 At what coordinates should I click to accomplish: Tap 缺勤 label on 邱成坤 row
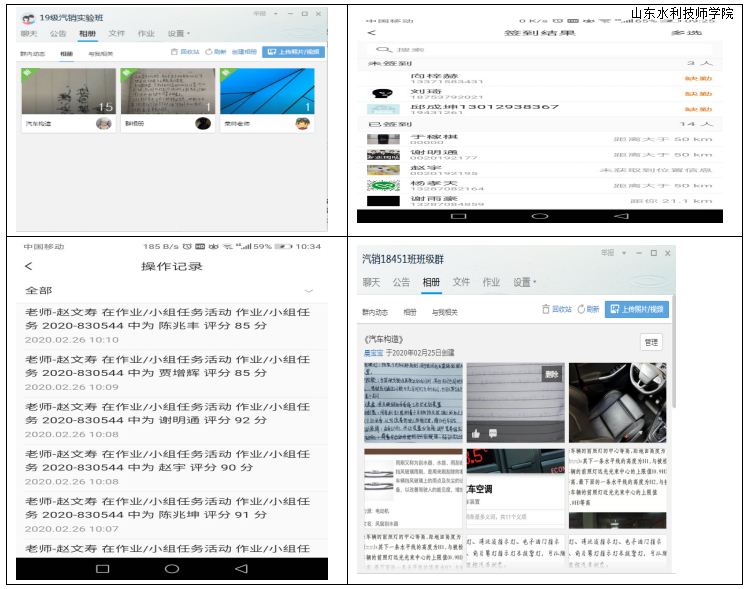coord(698,109)
